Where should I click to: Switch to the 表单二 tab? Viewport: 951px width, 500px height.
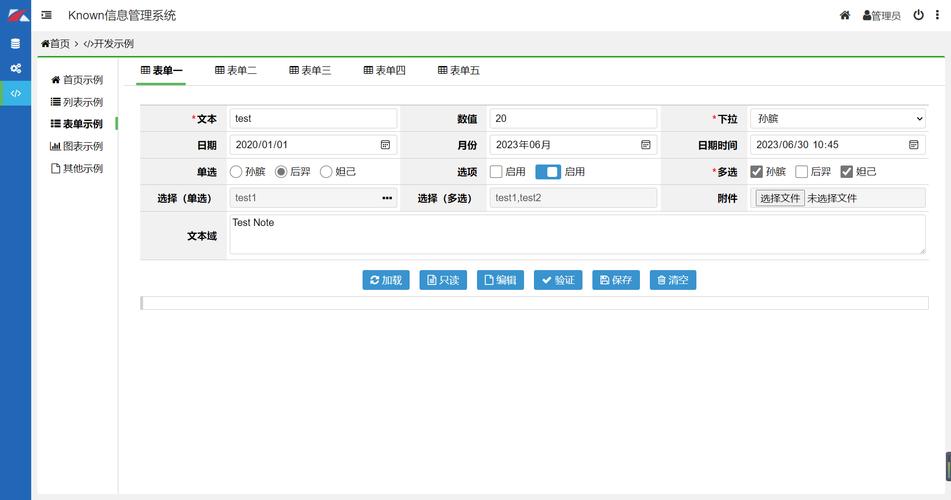click(236, 70)
